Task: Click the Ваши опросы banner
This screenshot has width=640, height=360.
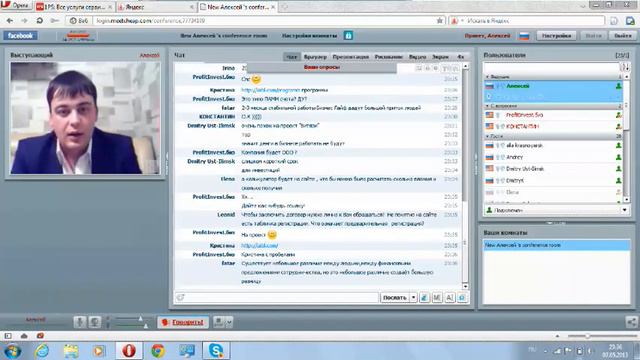Action: point(322,67)
